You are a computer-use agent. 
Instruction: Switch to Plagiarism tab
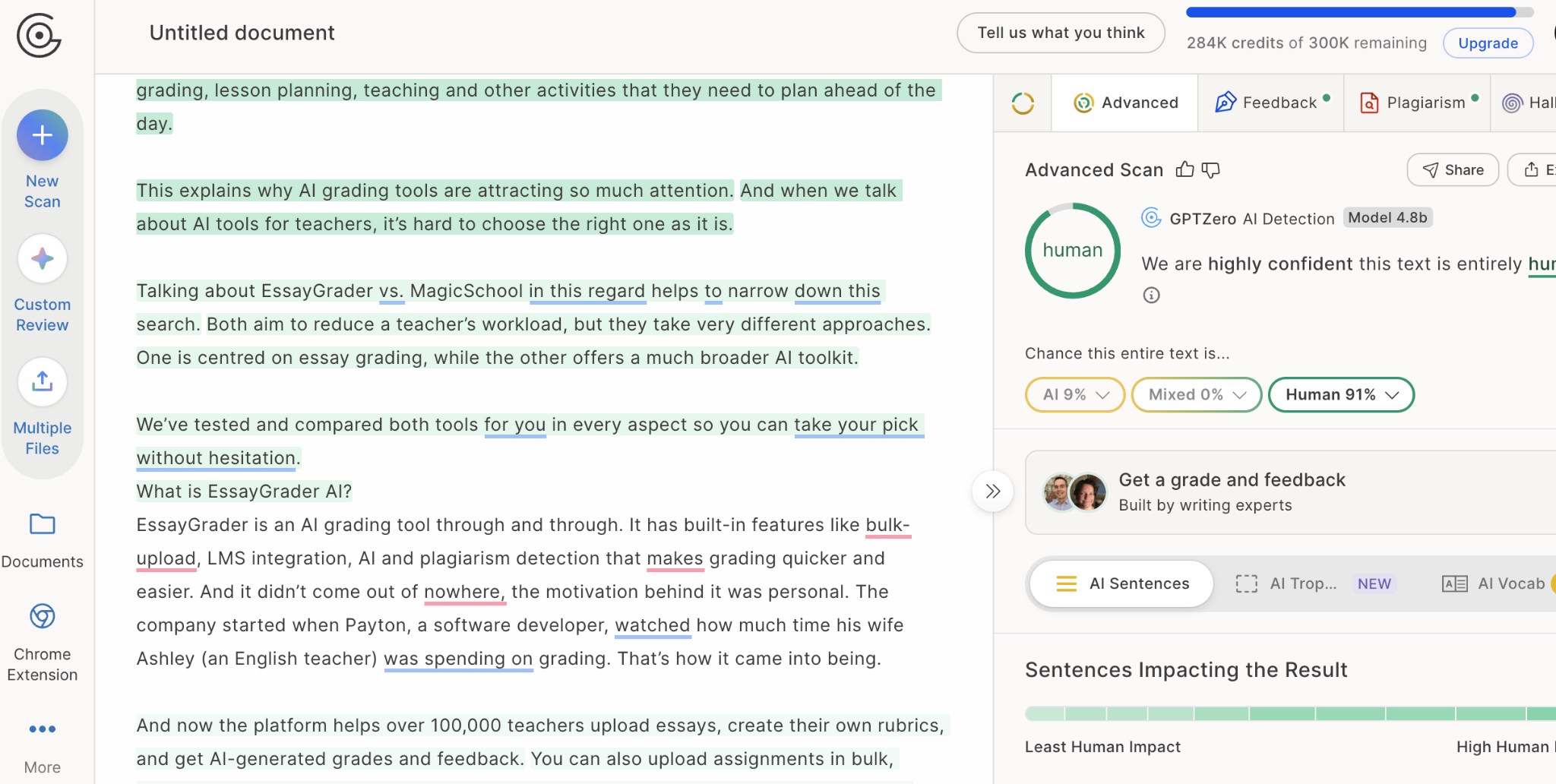[x=1417, y=103]
